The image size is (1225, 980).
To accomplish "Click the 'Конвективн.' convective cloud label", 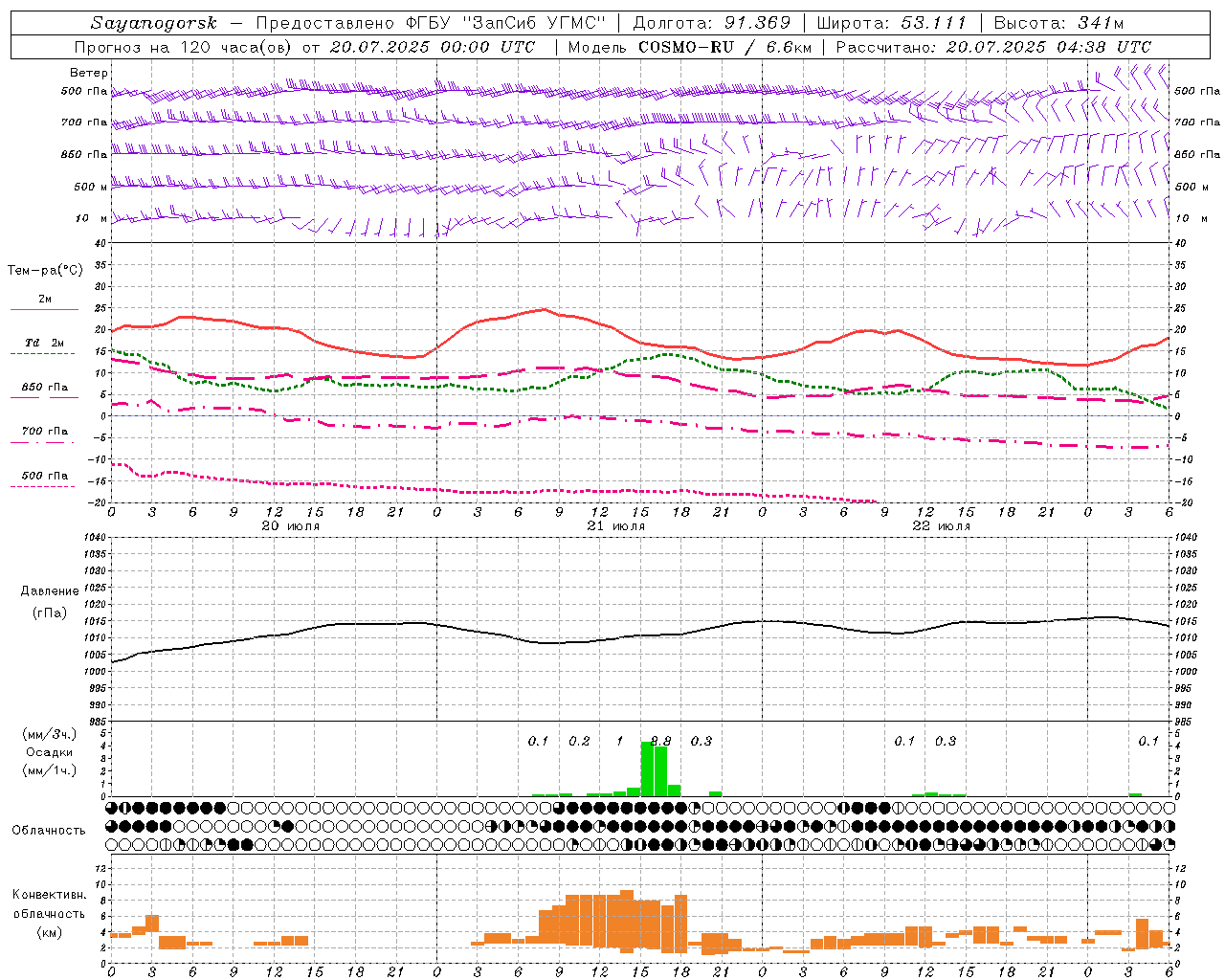I will pos(50,895).
